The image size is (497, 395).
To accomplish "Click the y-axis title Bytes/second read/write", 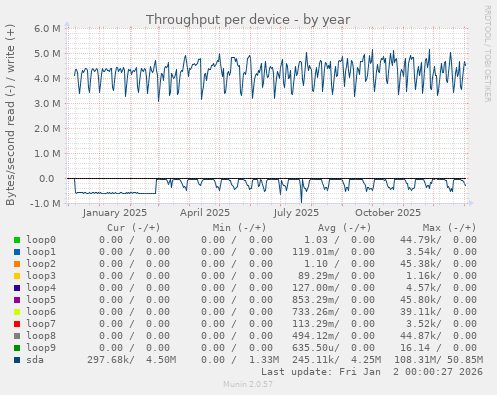I will click(x=10, y=115).
